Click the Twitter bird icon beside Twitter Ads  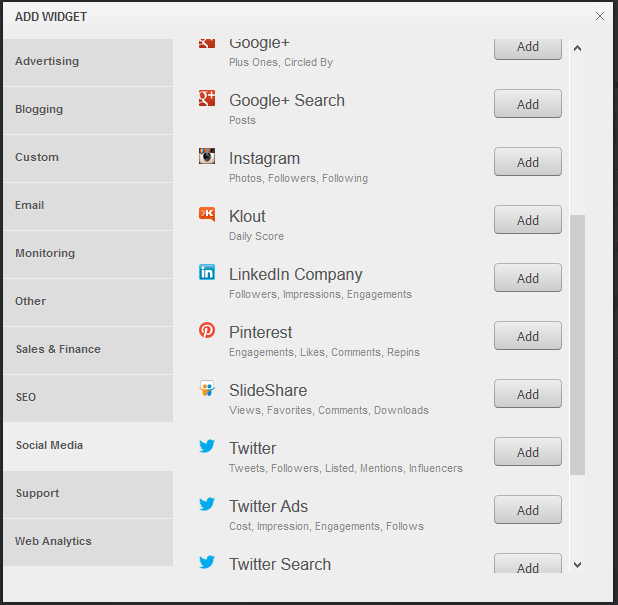tap(207, 504)
